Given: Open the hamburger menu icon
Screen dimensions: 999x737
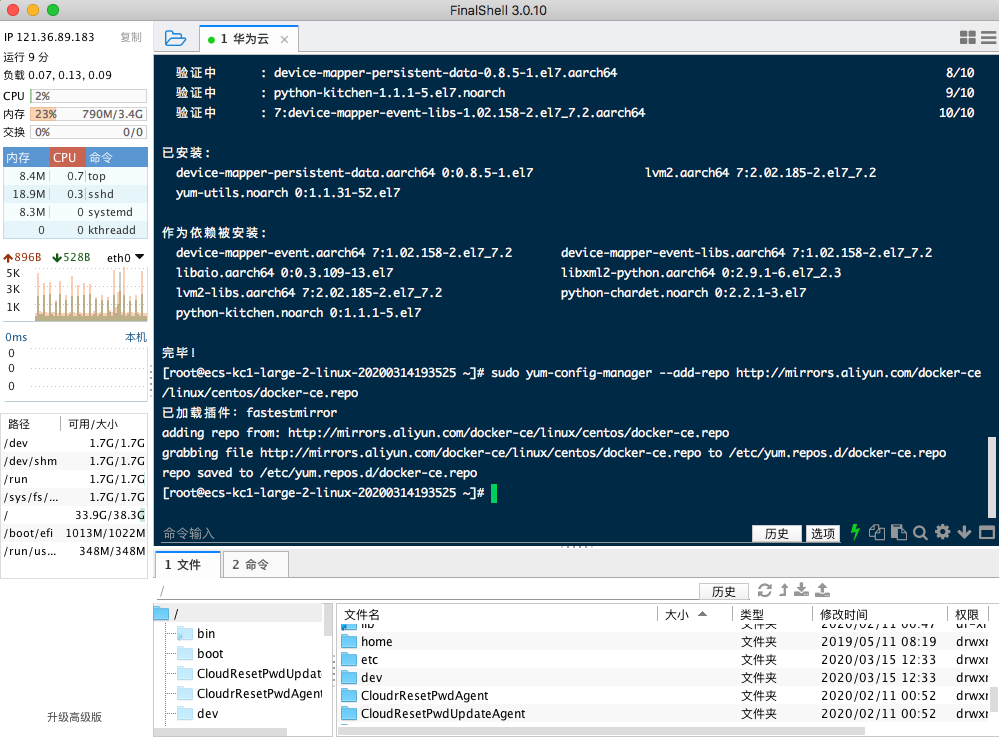Looking at the screenshot, I should (988, 38).
